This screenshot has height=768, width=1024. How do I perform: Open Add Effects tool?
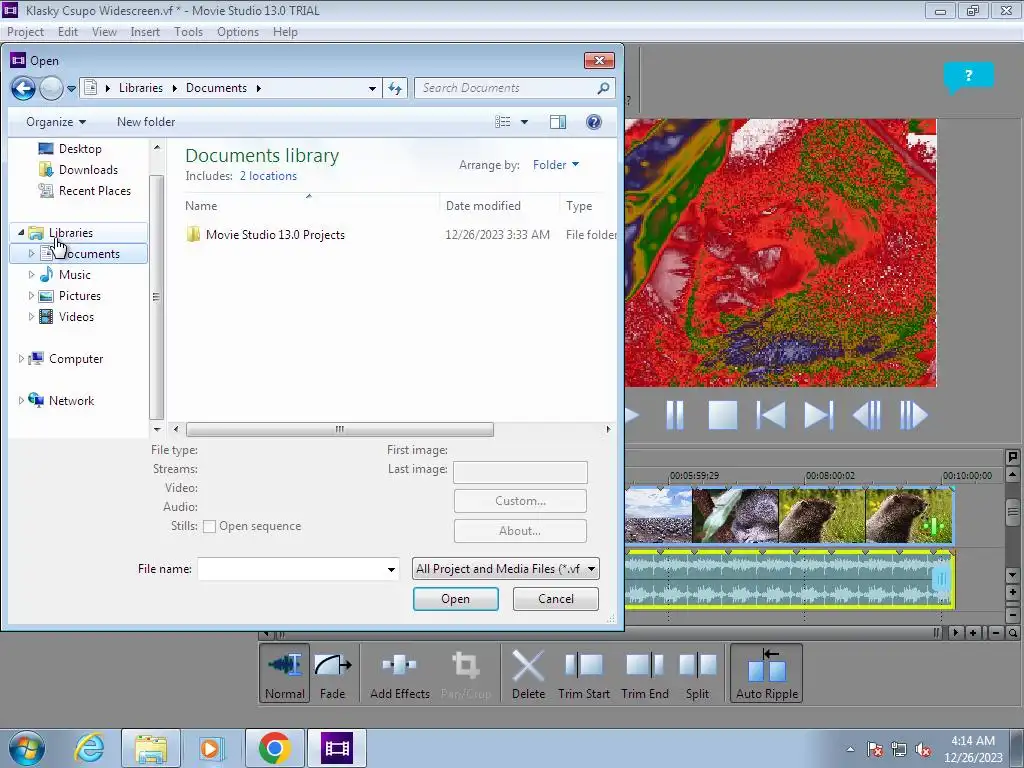tap(400, 673)
